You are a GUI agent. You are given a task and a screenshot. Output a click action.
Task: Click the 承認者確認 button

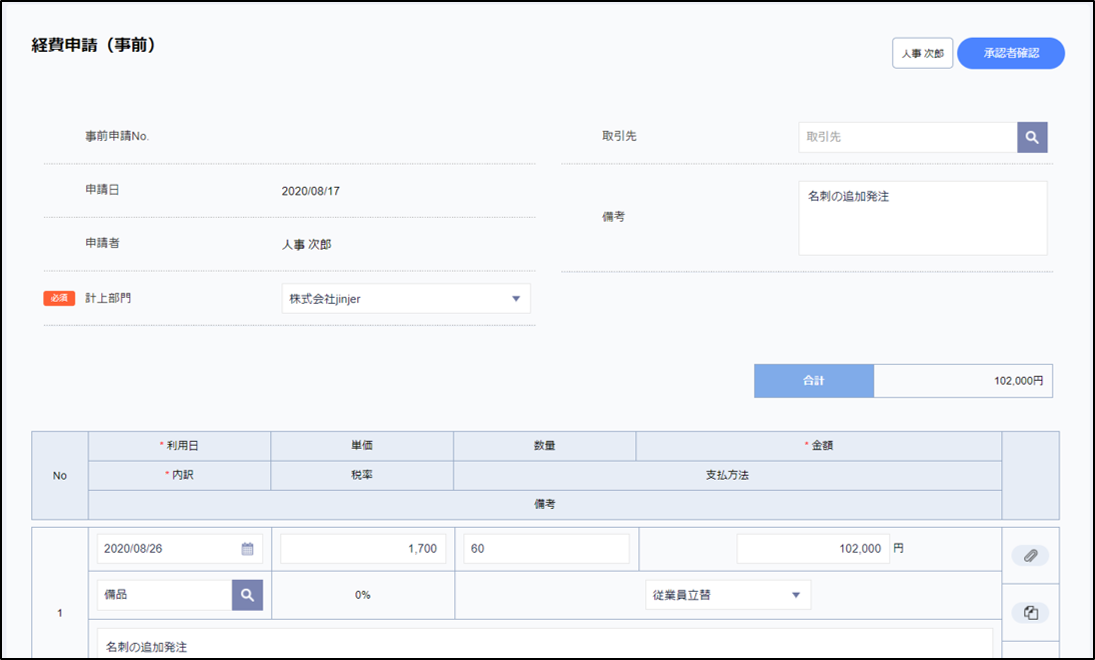point(1010,53)
